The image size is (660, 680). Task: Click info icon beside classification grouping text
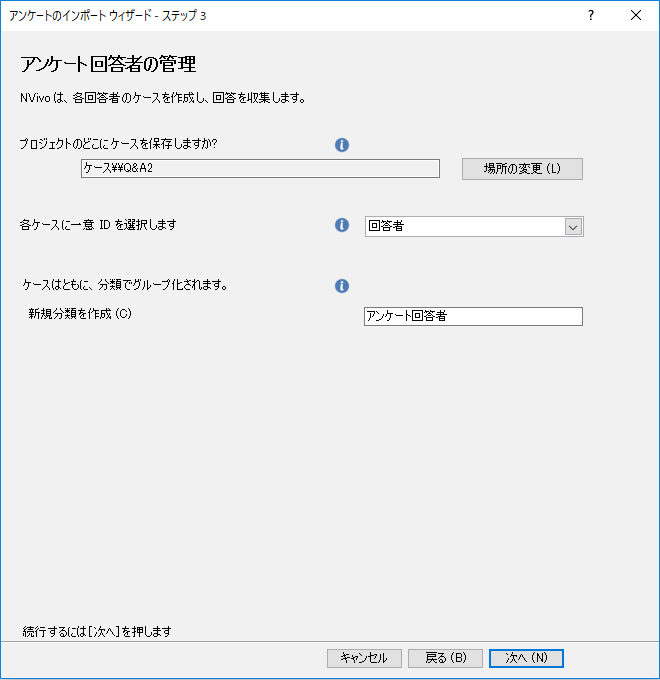(342, 286)
